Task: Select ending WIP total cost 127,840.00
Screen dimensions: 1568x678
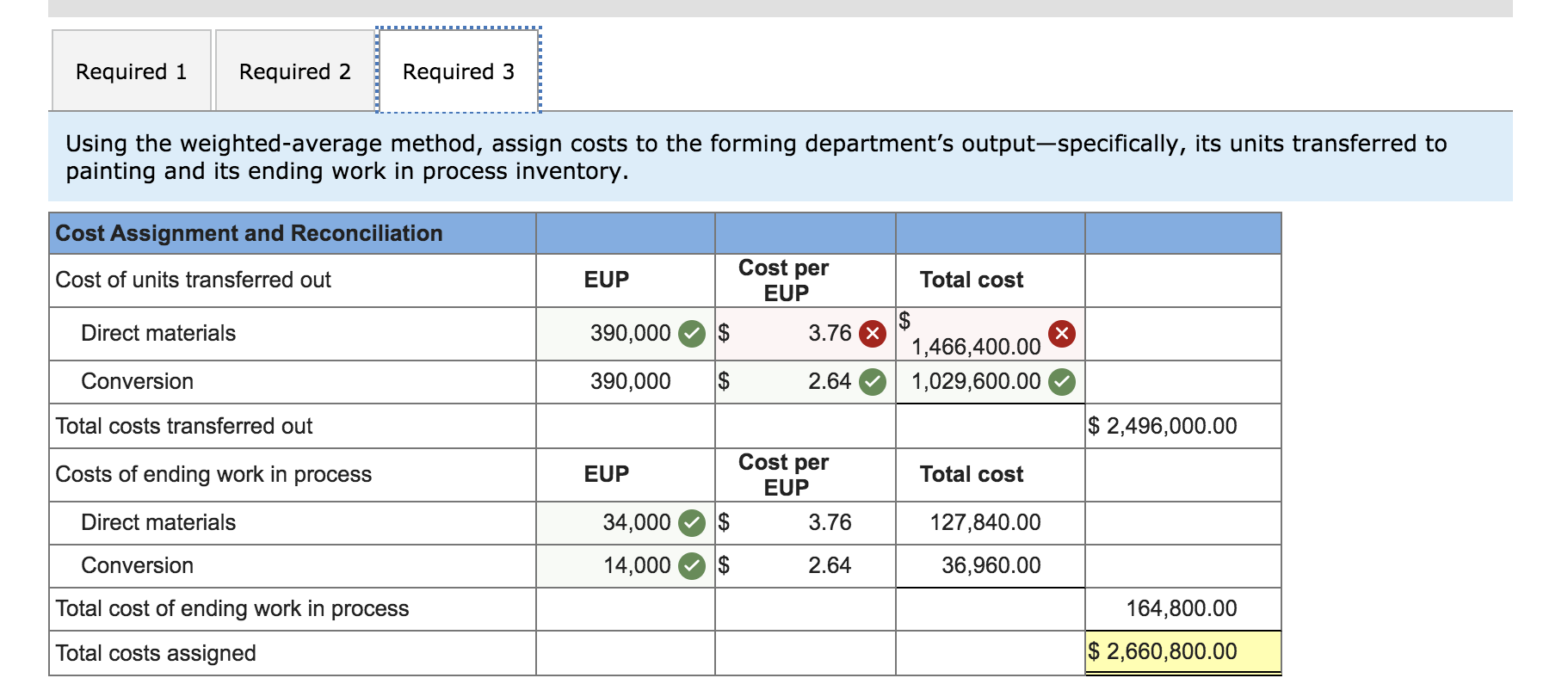Action: (x=991, y=522)
